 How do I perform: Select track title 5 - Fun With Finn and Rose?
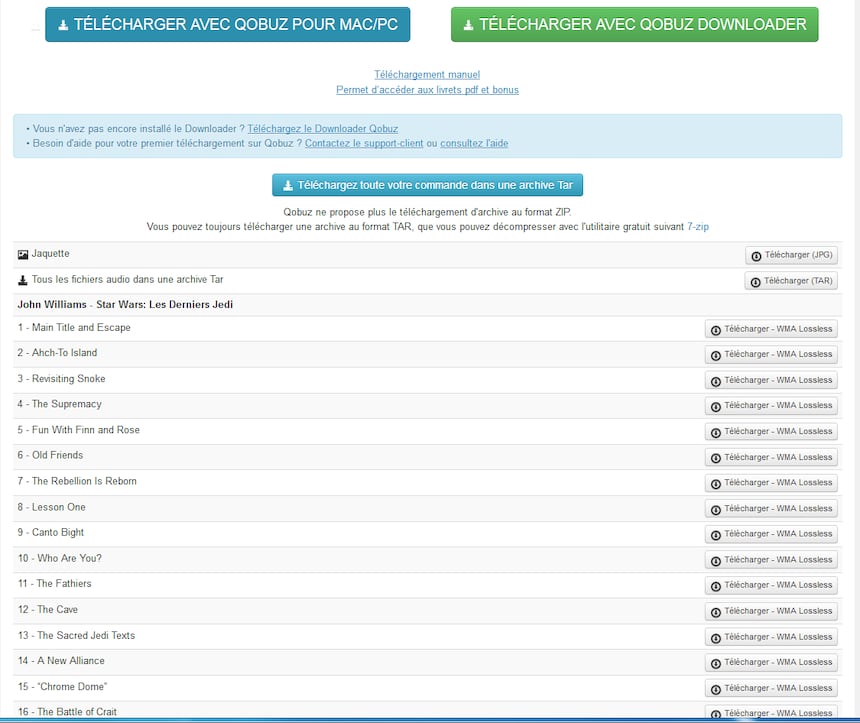tap(78, 430)
